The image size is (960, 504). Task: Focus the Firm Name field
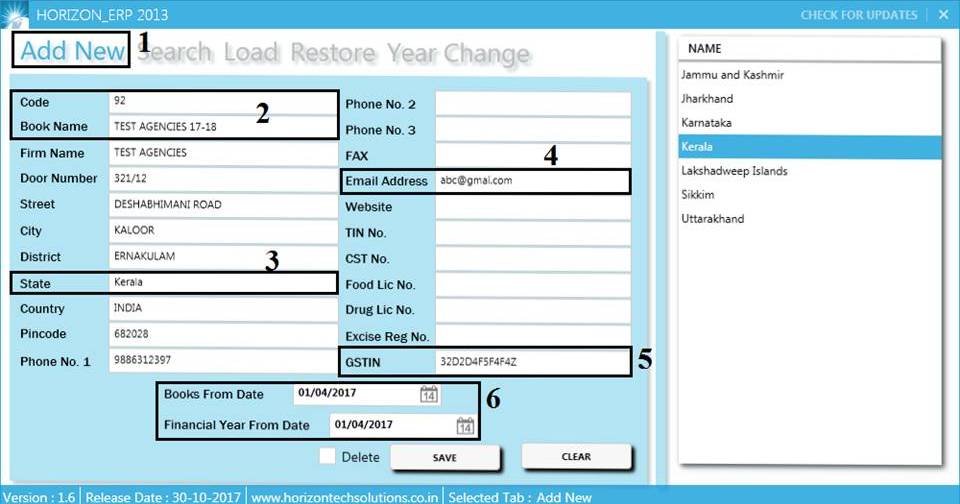coord(223,152)
